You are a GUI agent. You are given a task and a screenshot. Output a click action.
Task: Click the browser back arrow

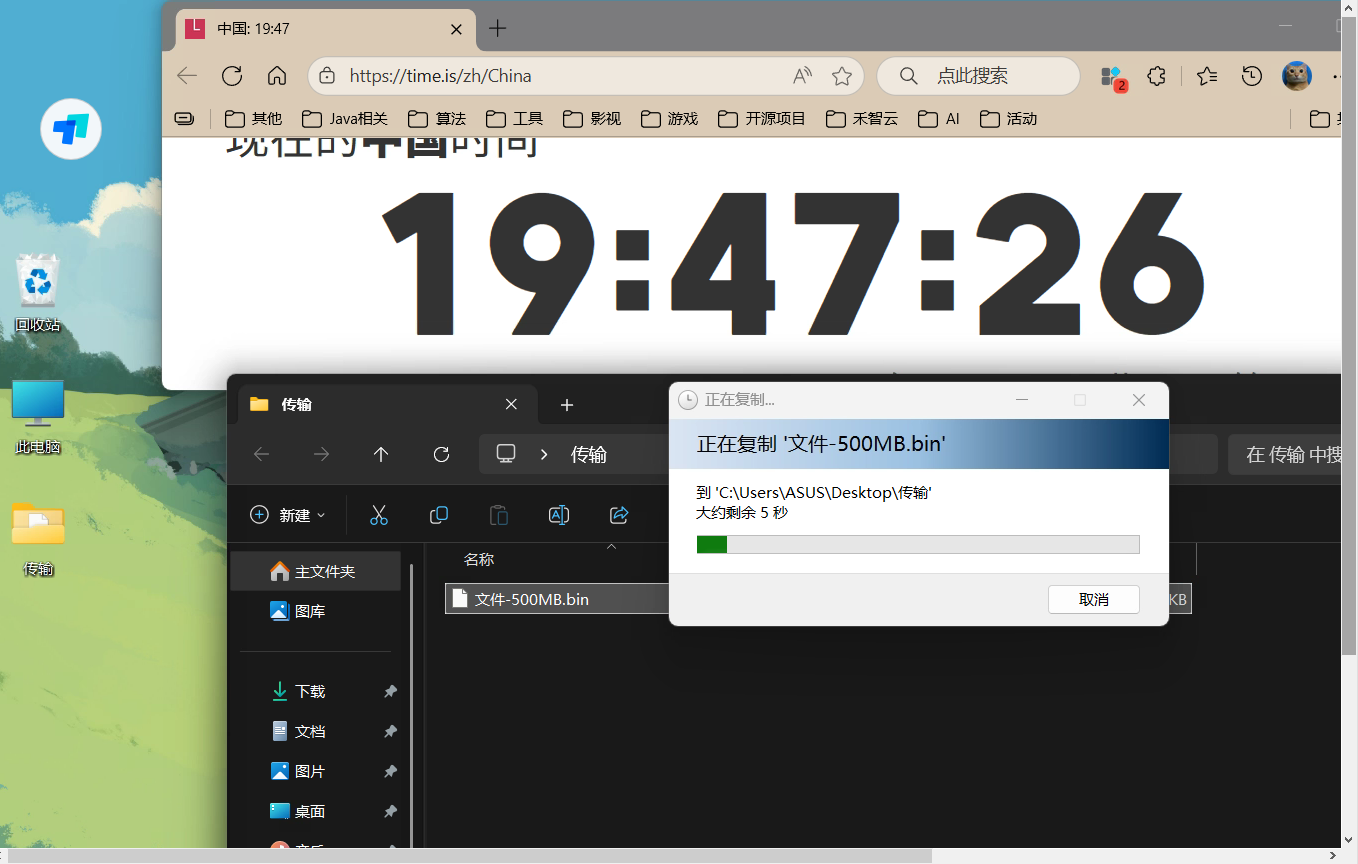(x=187, y=76)
